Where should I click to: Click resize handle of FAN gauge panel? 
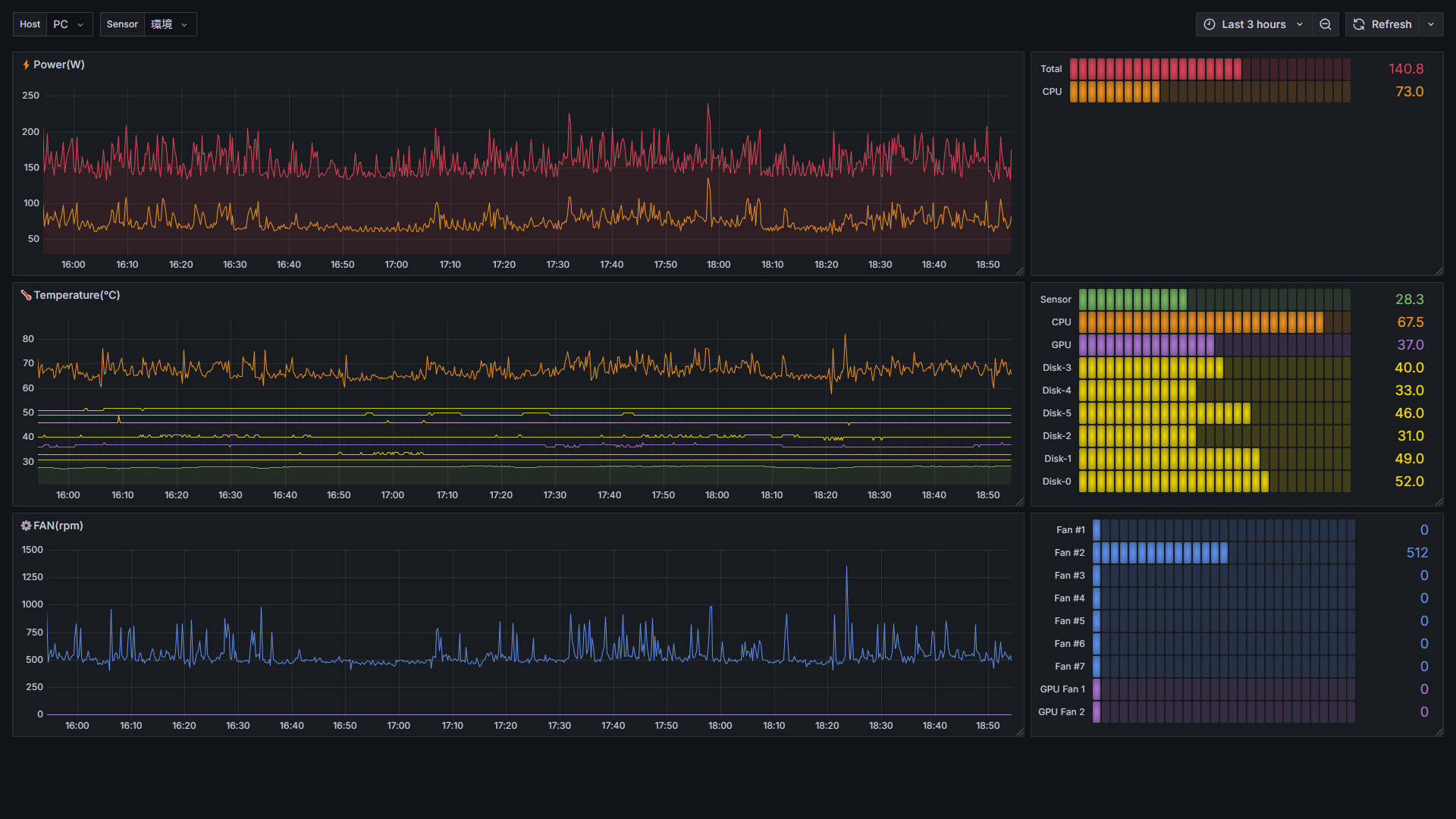point(1439,732)
